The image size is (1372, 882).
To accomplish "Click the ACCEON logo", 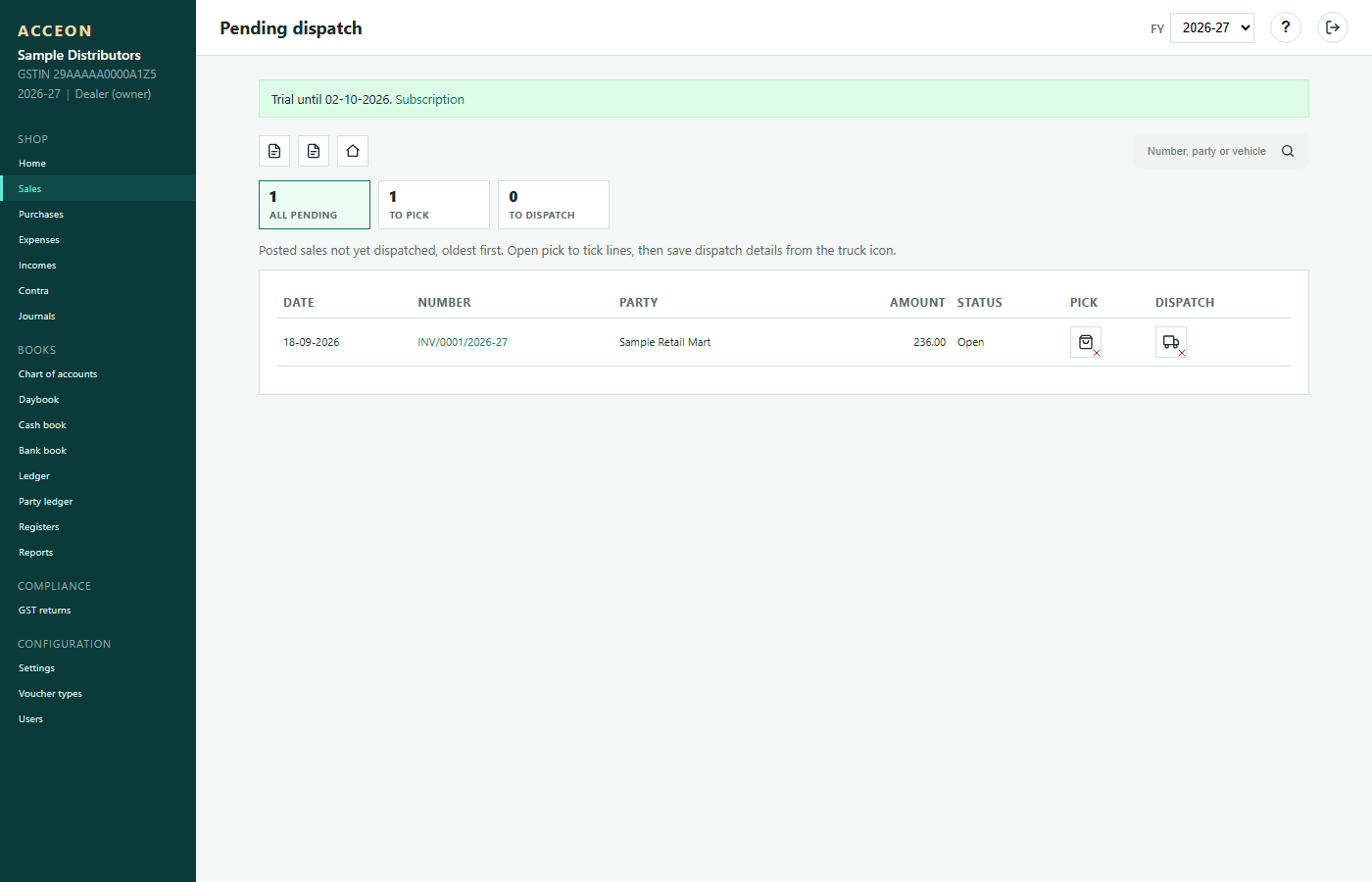I will 55,31.
